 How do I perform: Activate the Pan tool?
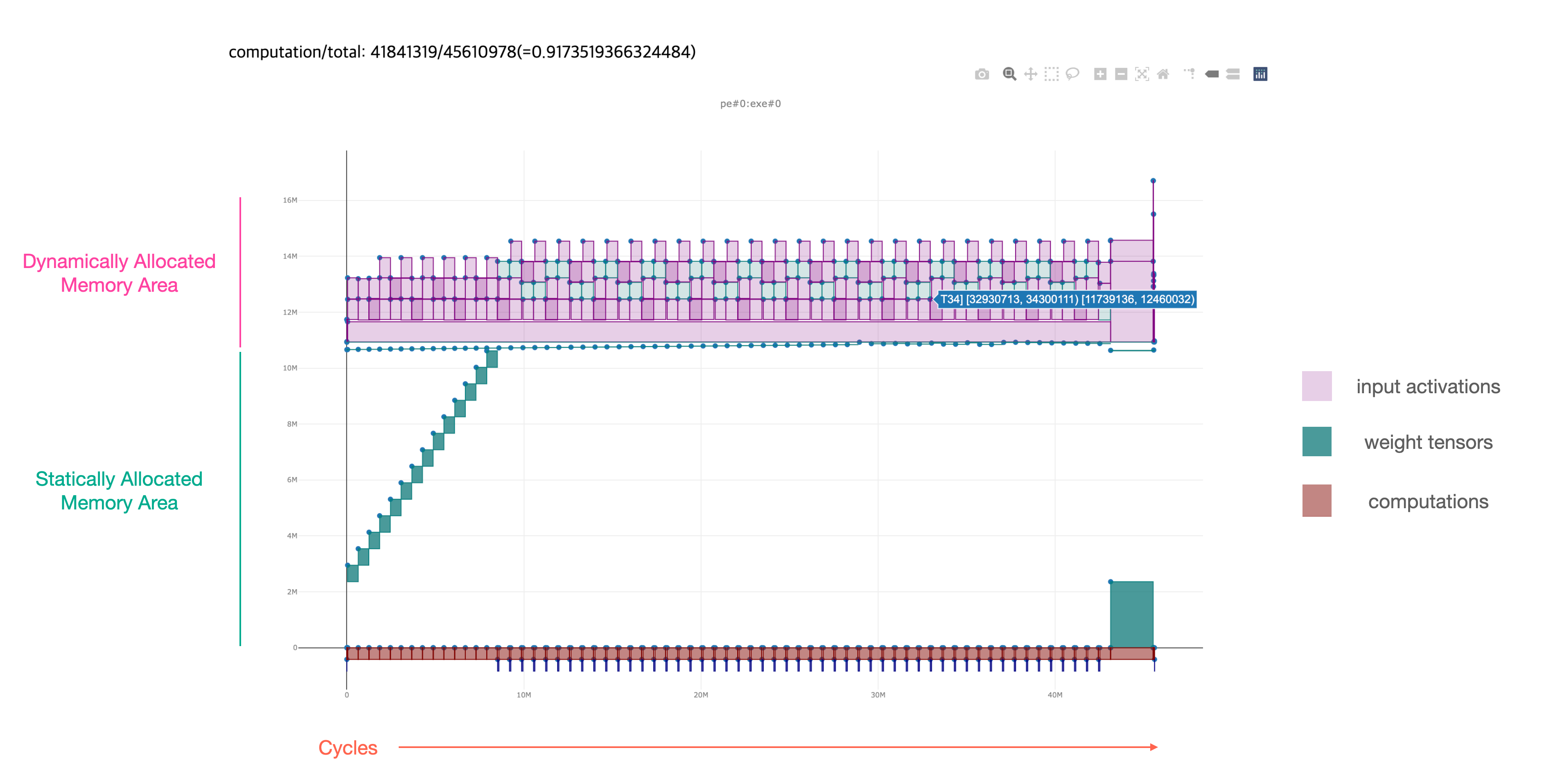coord(1030,74)
